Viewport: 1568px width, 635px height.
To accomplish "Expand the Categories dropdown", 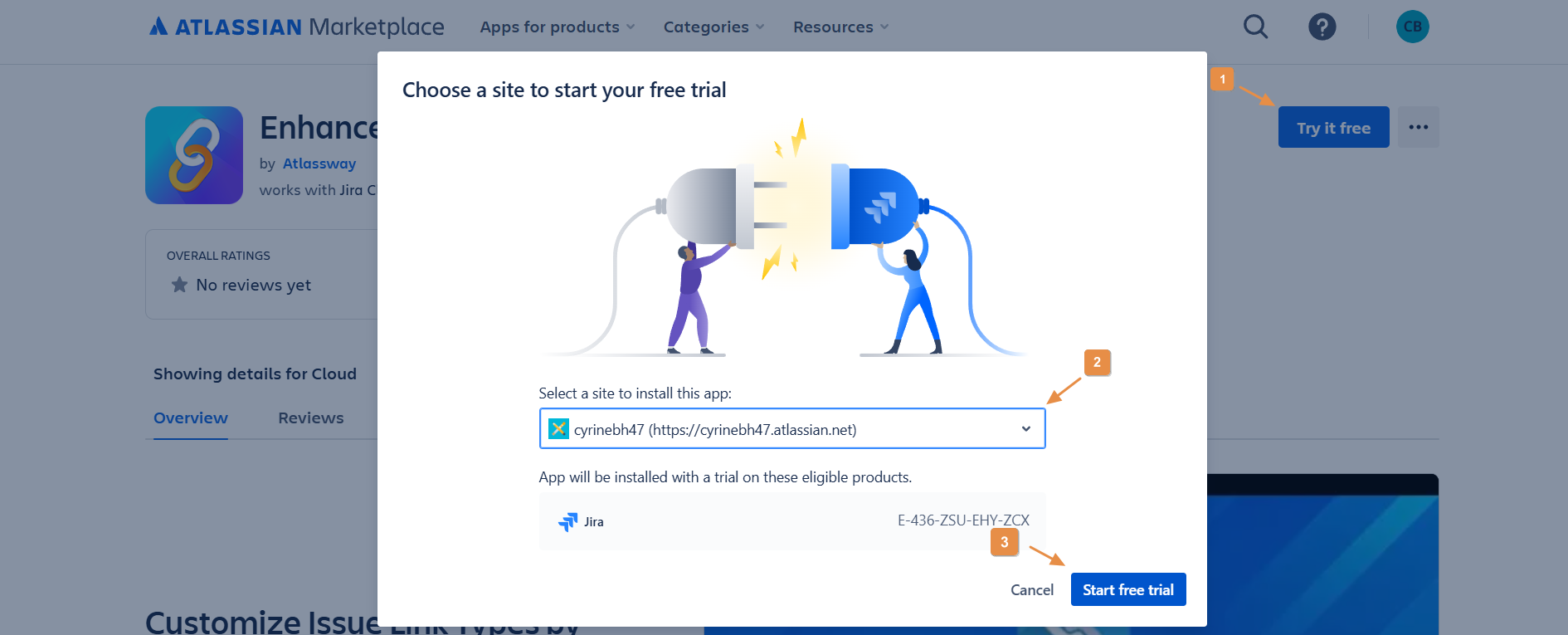I will pos(713,27).
